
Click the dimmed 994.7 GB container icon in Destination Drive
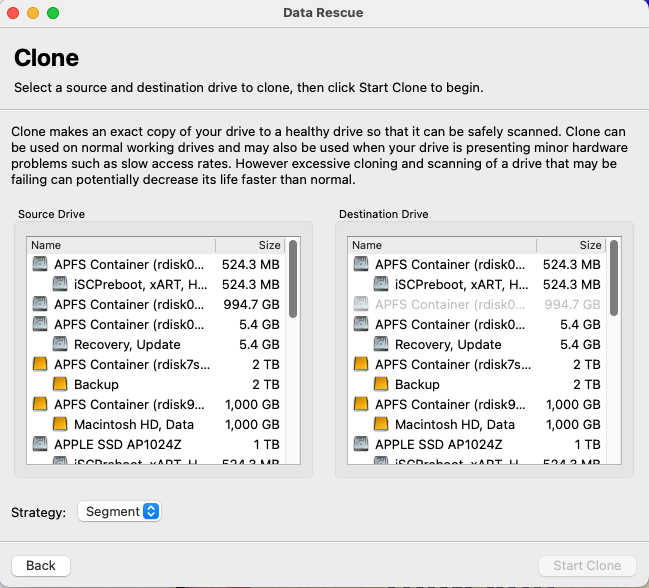(x=361, y=304)
